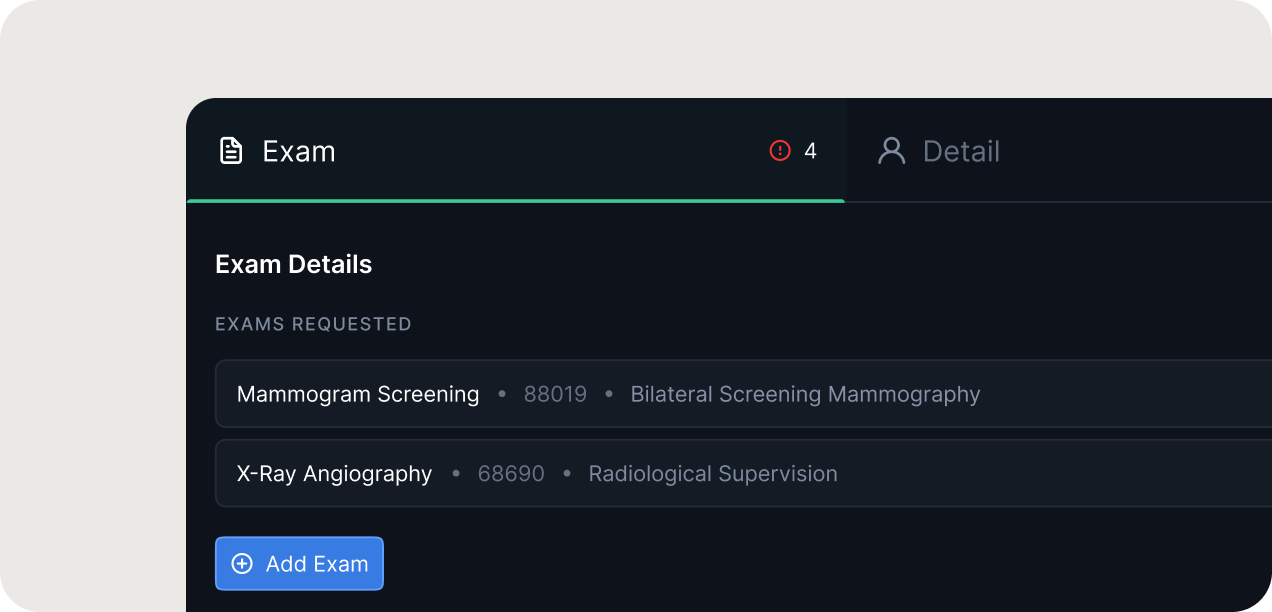The image size is (1272, 612).
Task: Open the X-Ray Angiography exam row
Action: click(x=743, y=473)
